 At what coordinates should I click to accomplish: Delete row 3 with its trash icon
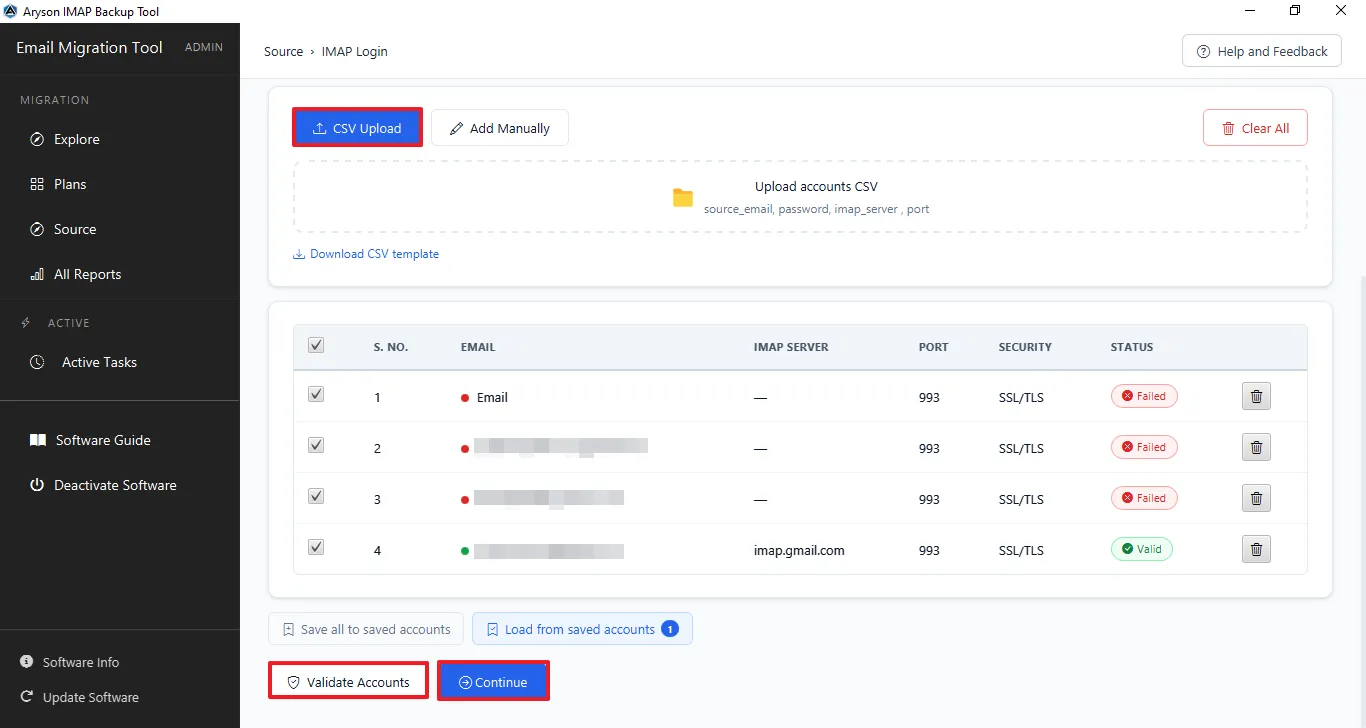1256,498
